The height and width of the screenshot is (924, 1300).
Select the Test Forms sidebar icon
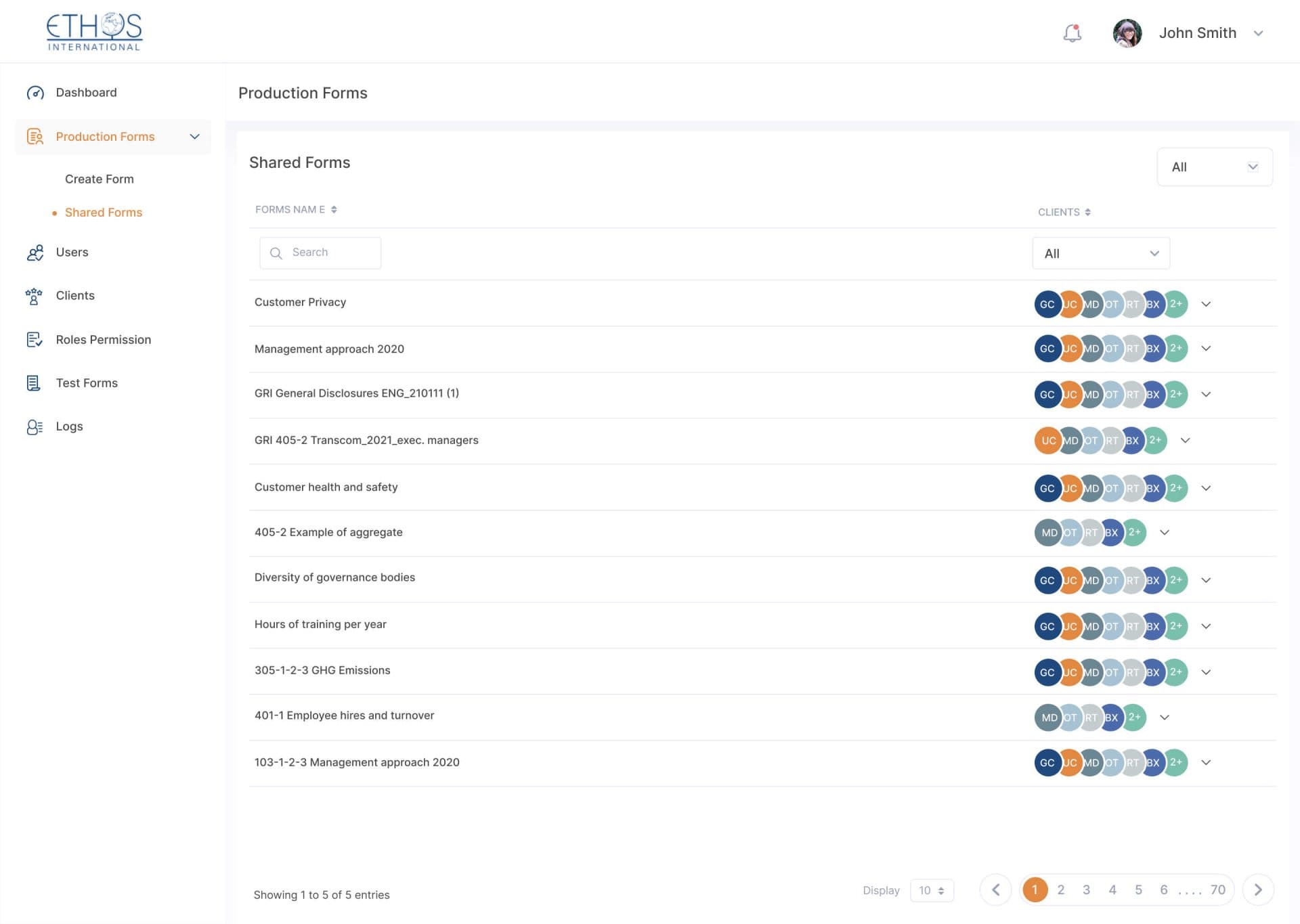click(35, 382)
